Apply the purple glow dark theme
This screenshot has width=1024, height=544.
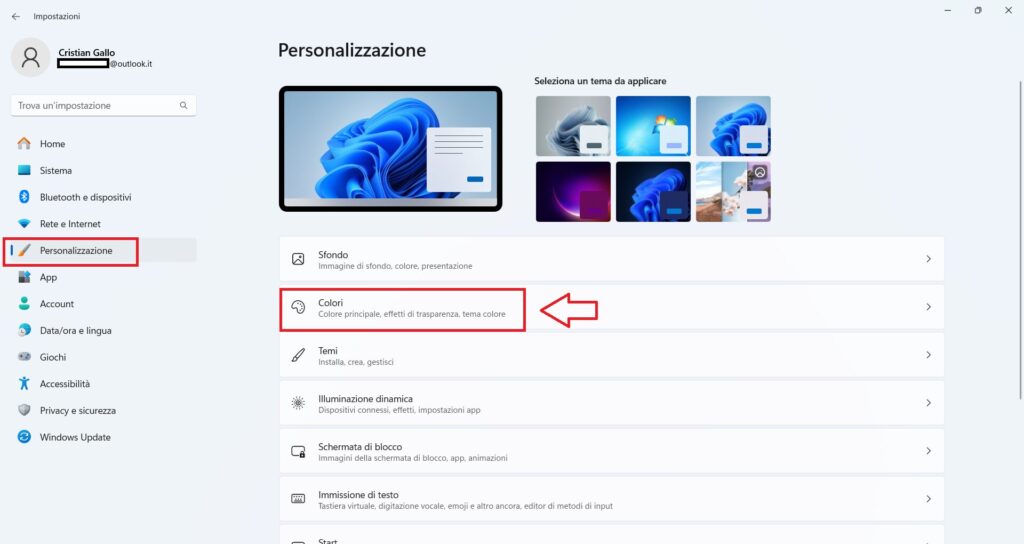tap(573, 192)
